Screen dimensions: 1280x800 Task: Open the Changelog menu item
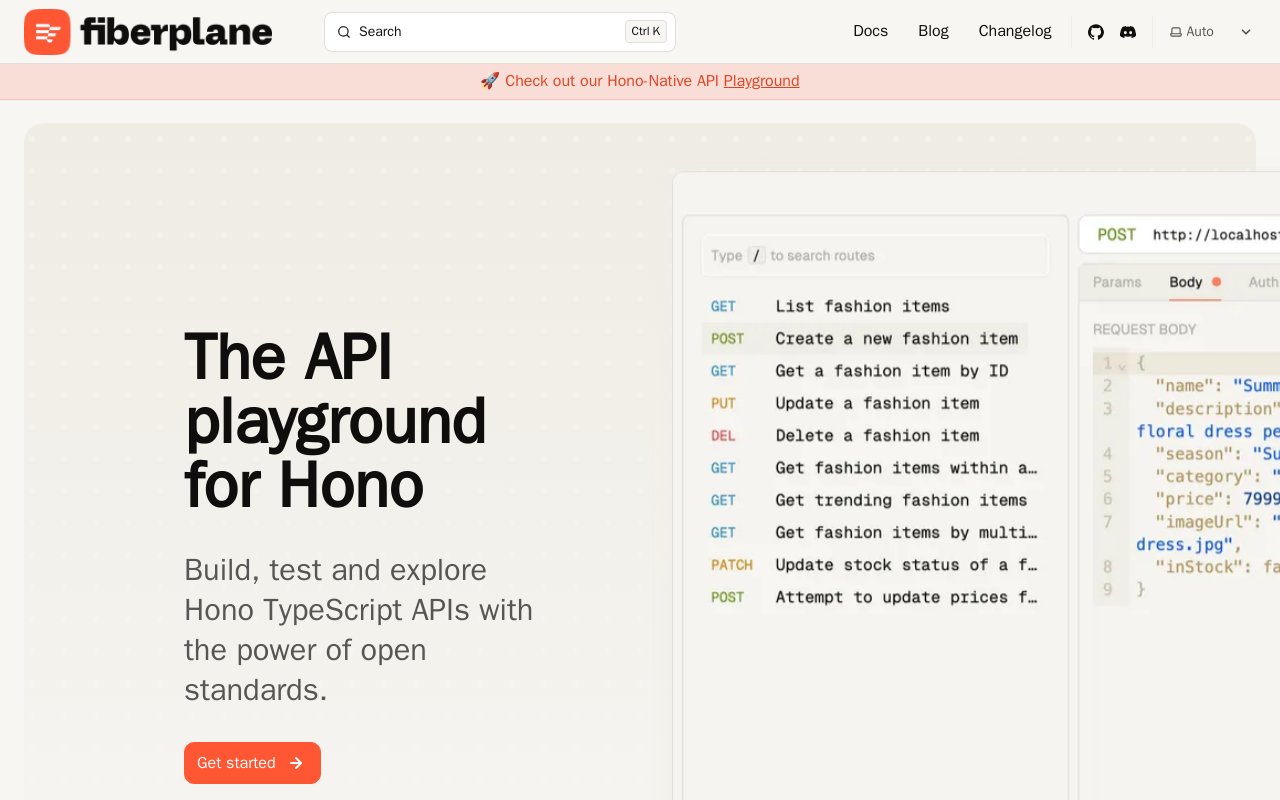1015,31
